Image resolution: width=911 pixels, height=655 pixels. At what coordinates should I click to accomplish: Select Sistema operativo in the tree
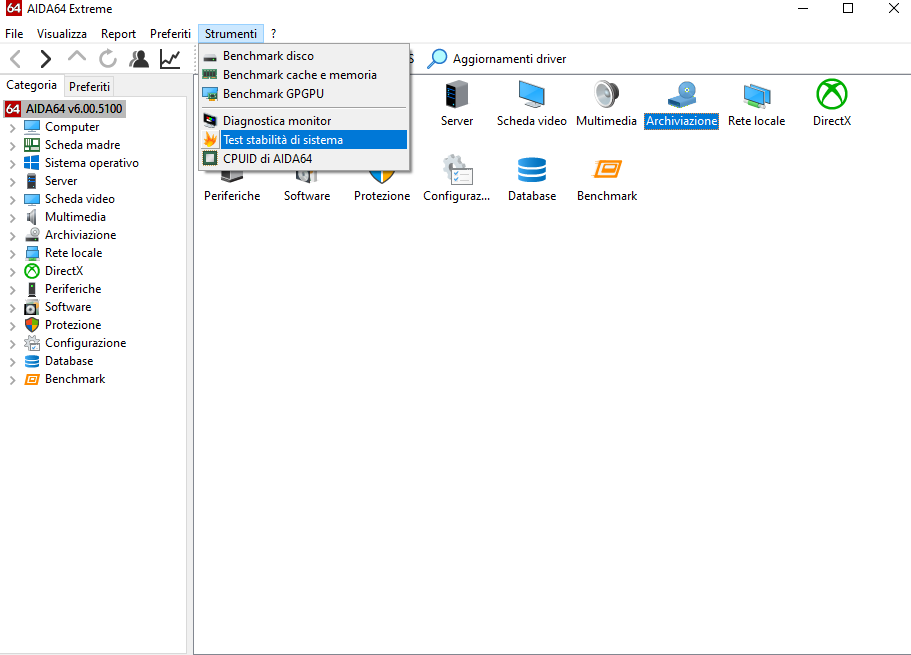[x=92, y=163]
